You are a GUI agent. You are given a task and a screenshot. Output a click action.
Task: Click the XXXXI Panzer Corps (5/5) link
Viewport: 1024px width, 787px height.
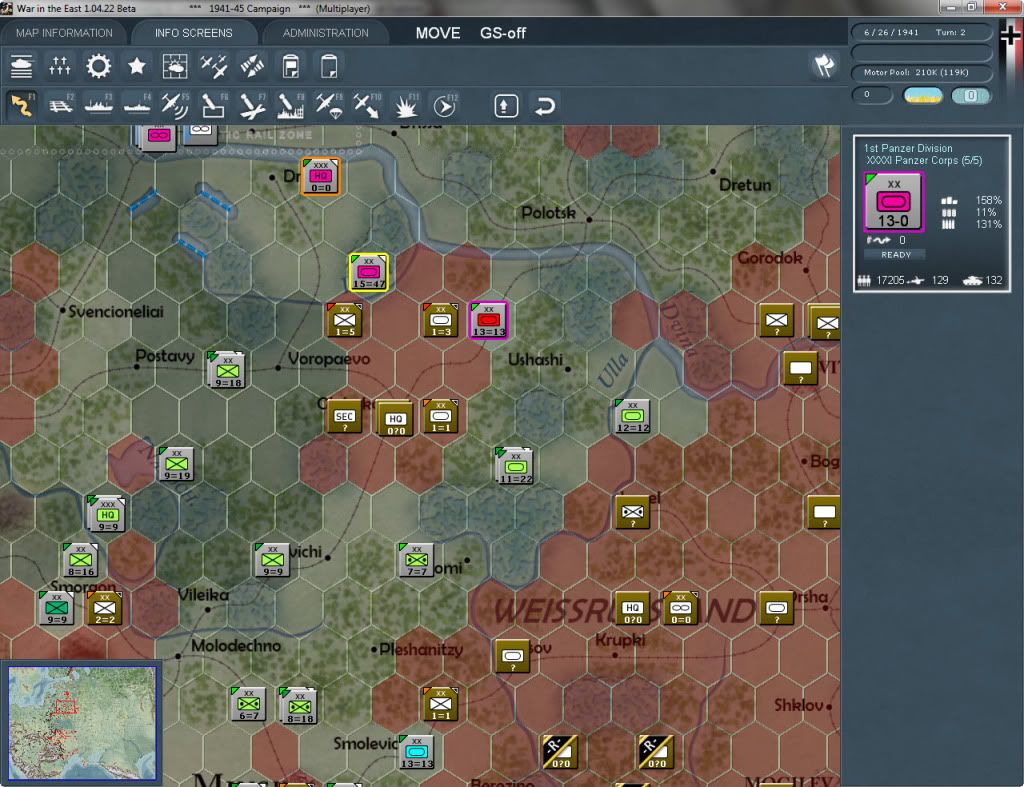click(924, 161)
